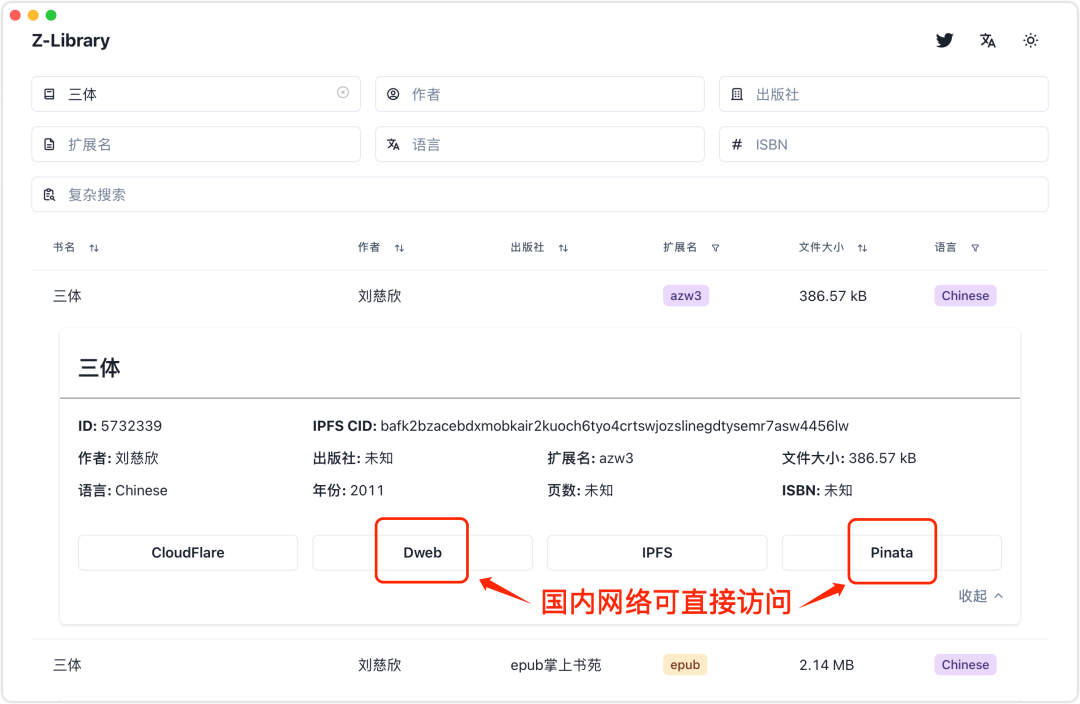Click the macOS green fullscreen button
The height and width of the screenshot is (704, 1080).
[x=51, y=15]
